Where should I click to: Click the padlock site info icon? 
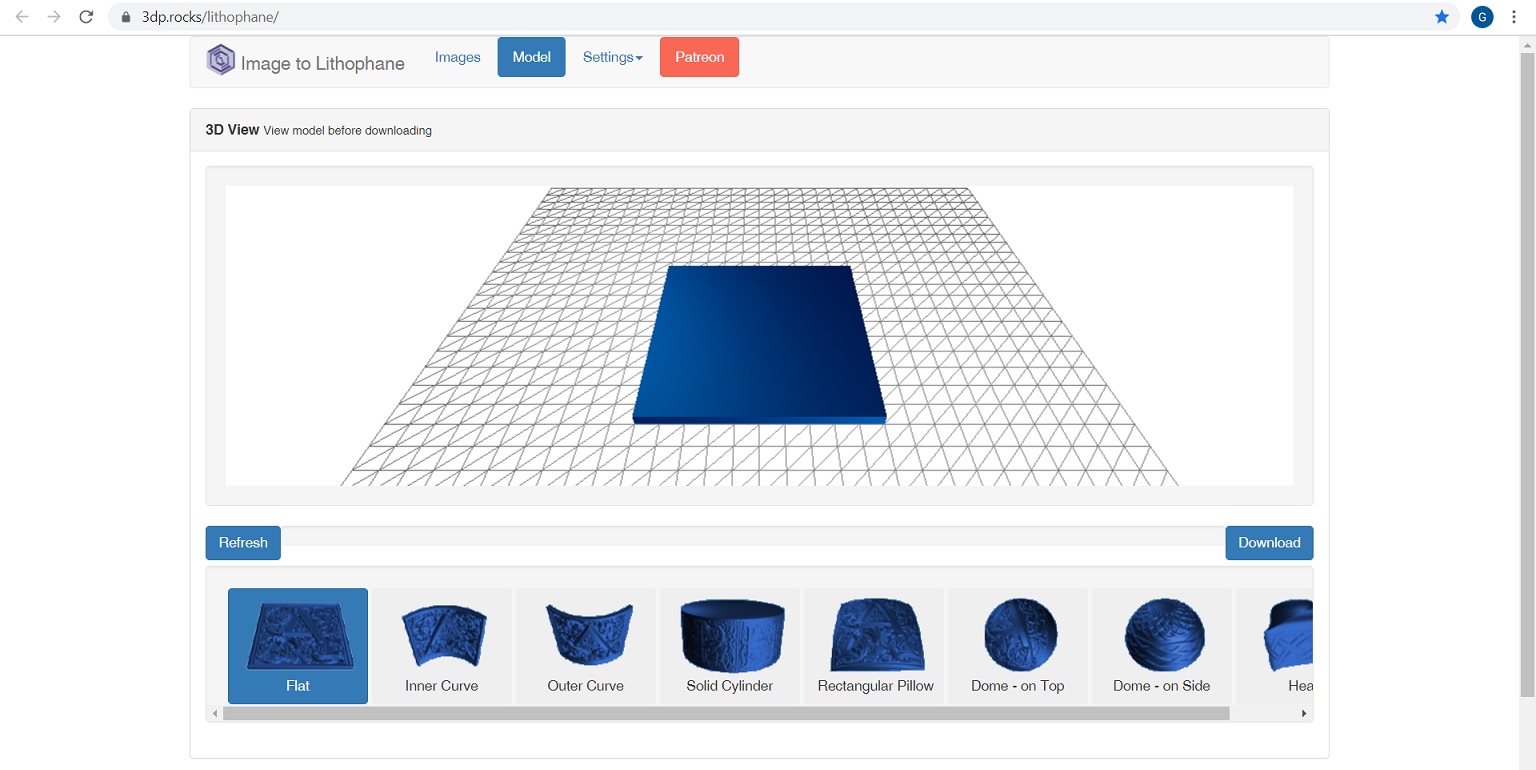pyautogui.click(x=126, y=17)
